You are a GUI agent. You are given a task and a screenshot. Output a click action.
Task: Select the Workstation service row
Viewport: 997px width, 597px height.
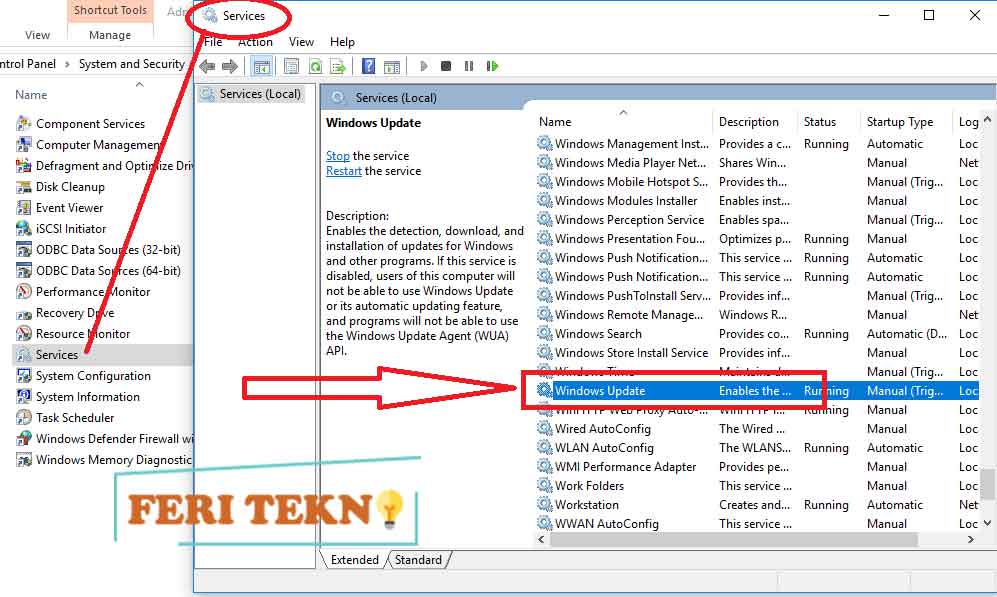pos(757,505)
